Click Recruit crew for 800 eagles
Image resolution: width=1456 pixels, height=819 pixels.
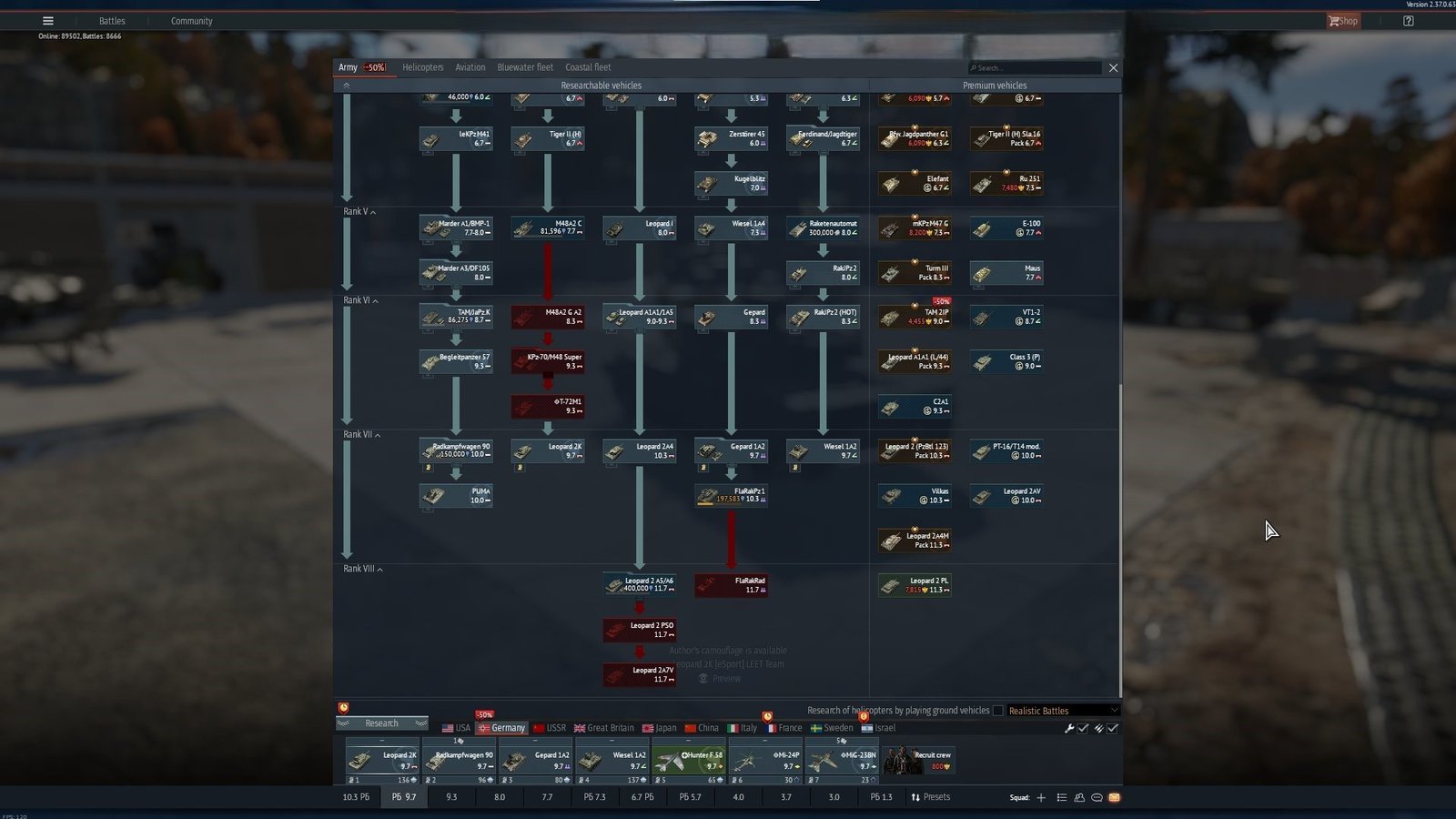click(x=919, y=761)
